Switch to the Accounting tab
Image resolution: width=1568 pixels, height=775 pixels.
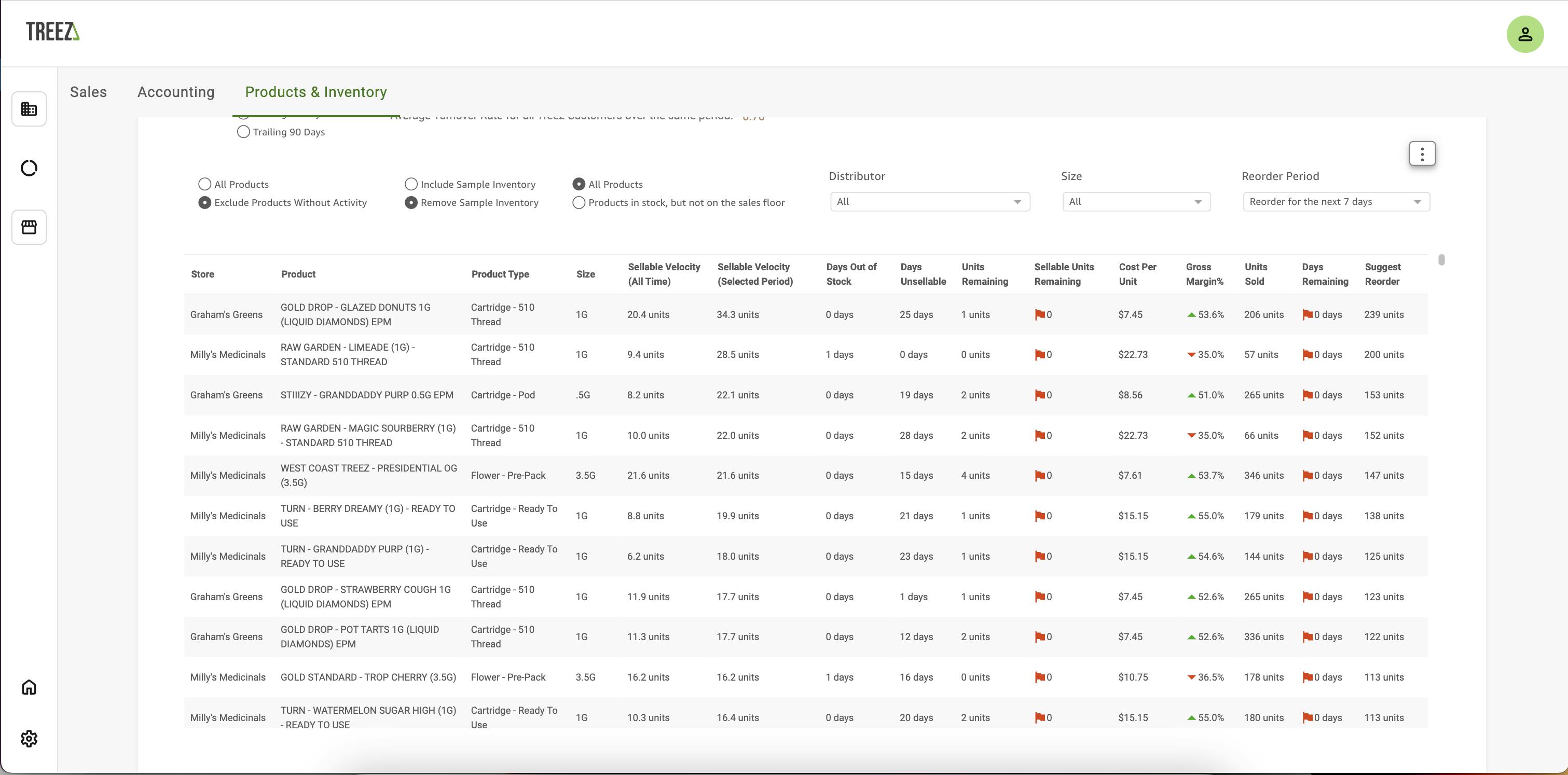click(x=176, y=92)
